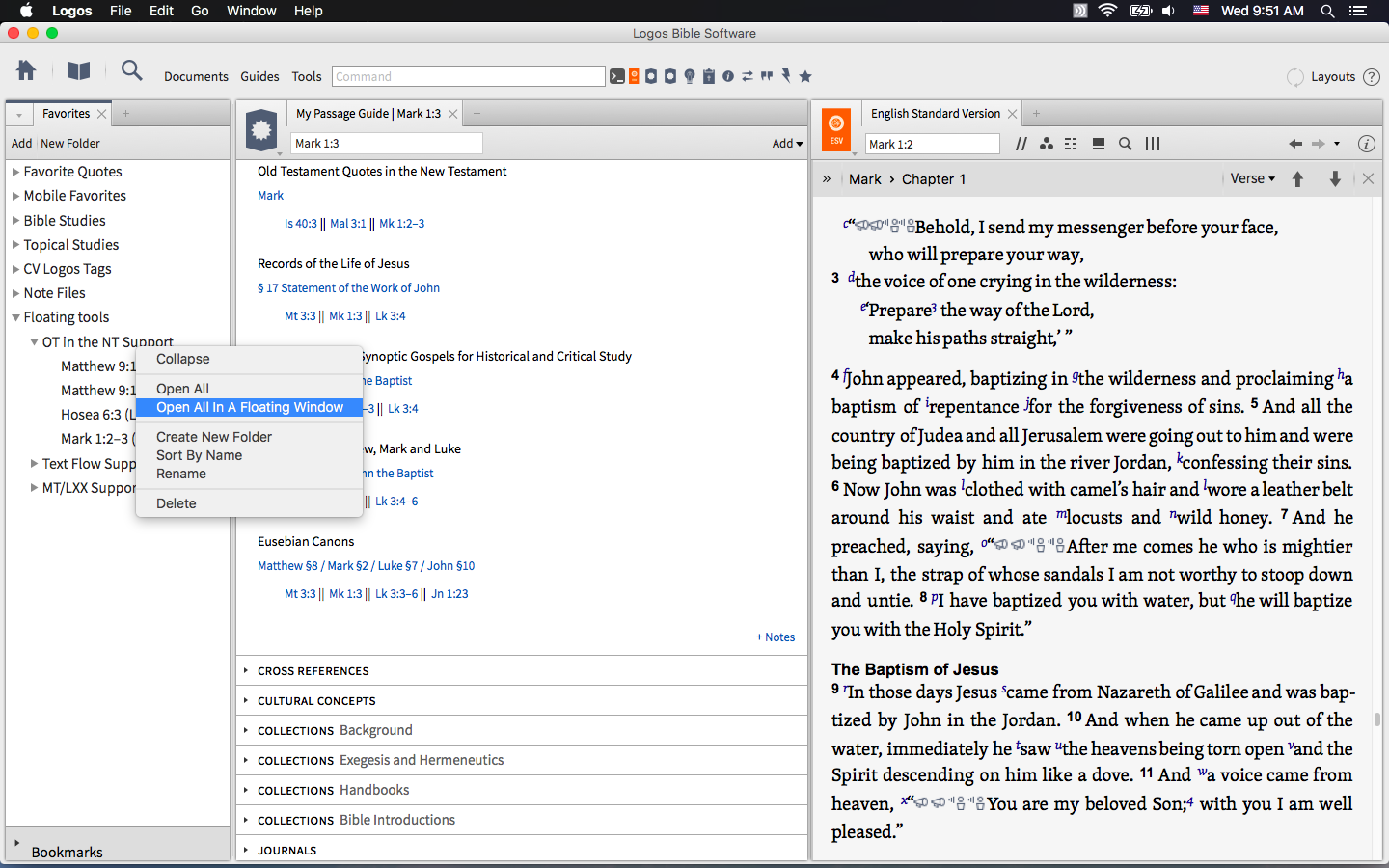Expand Cultural Concepts section
Viewport: 1389px width, 868px height.
tap(246, 700)
